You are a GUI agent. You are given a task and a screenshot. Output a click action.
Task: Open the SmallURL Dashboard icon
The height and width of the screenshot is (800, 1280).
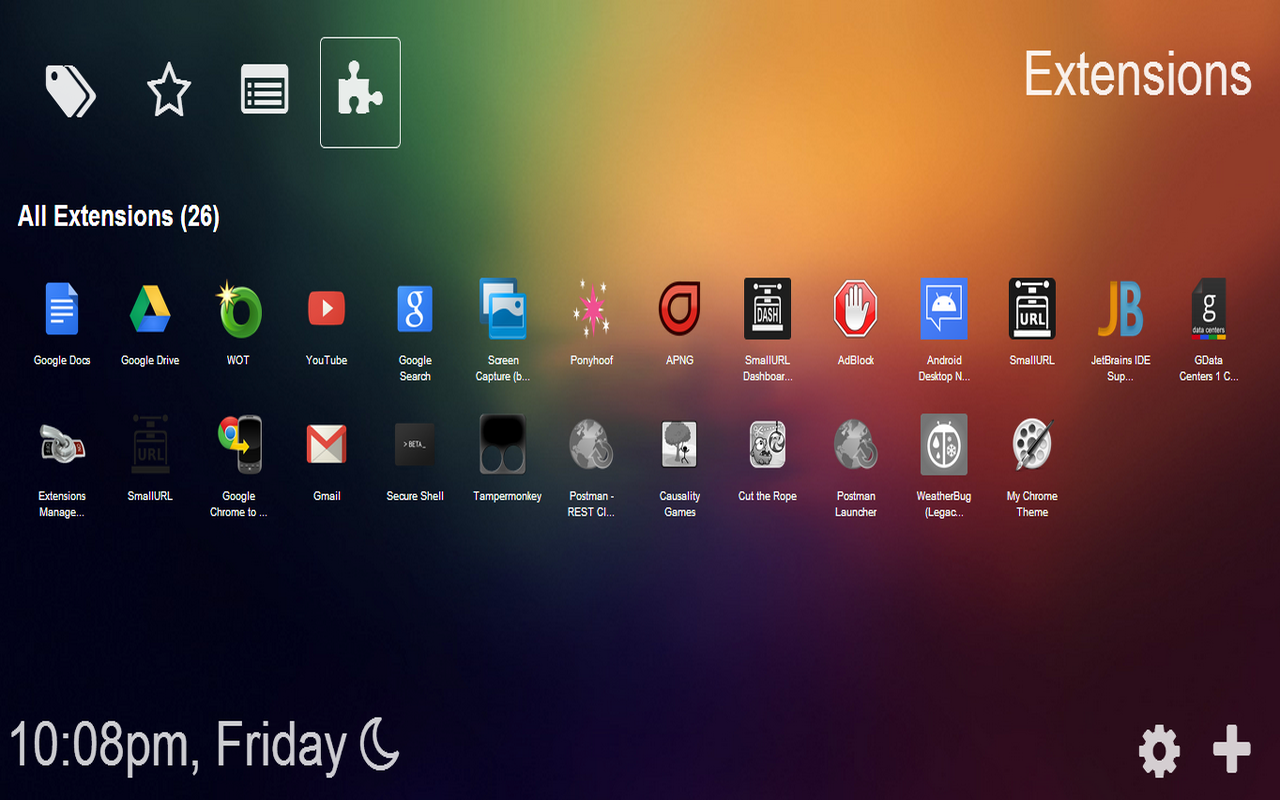coord(768,308)
